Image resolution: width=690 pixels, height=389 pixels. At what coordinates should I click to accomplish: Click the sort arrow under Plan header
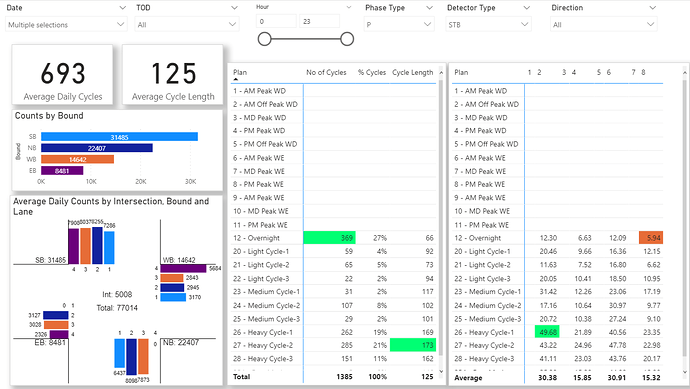pos(235,80)
